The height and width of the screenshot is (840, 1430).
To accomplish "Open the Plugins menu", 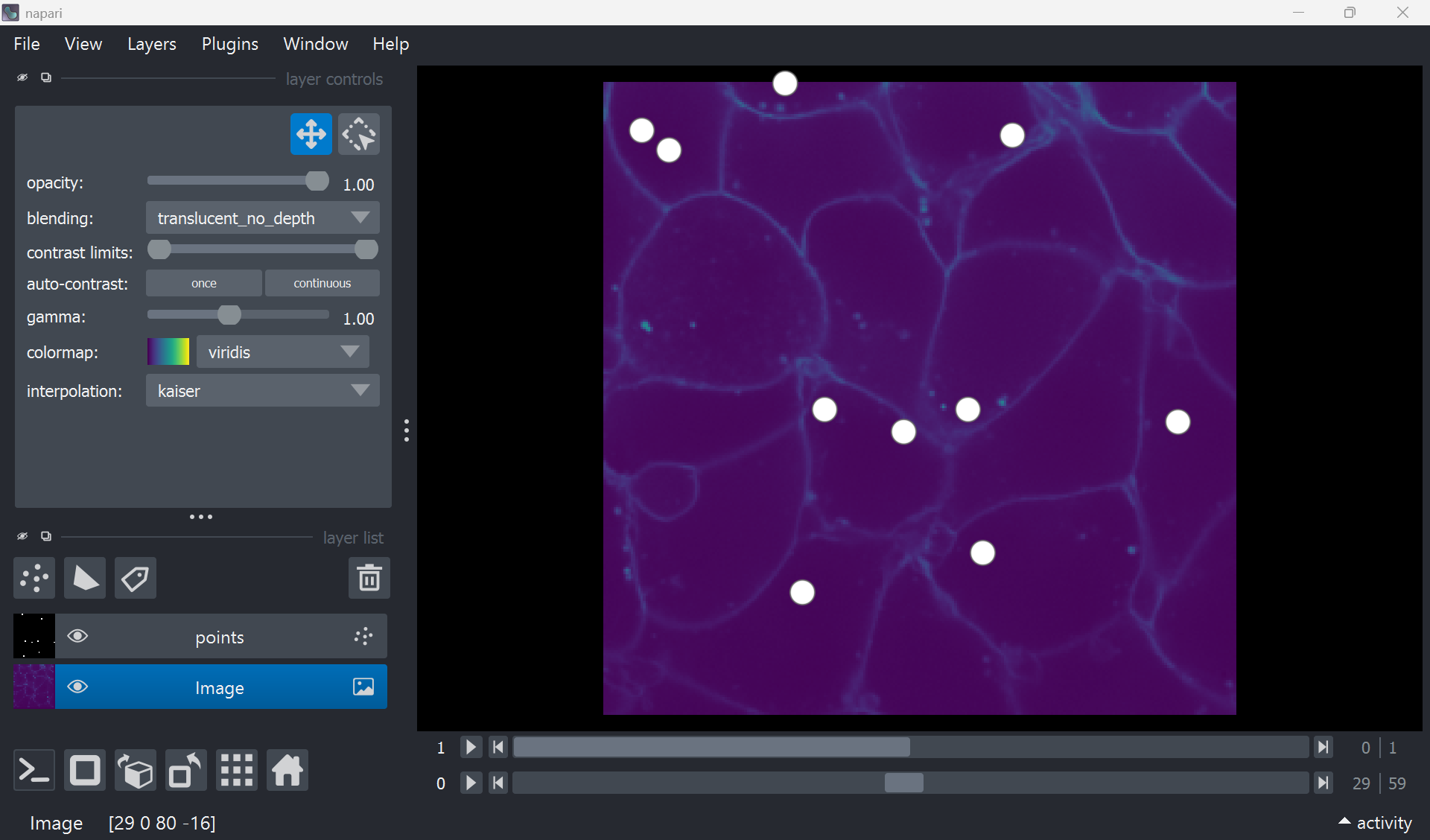I will [229, 44].
